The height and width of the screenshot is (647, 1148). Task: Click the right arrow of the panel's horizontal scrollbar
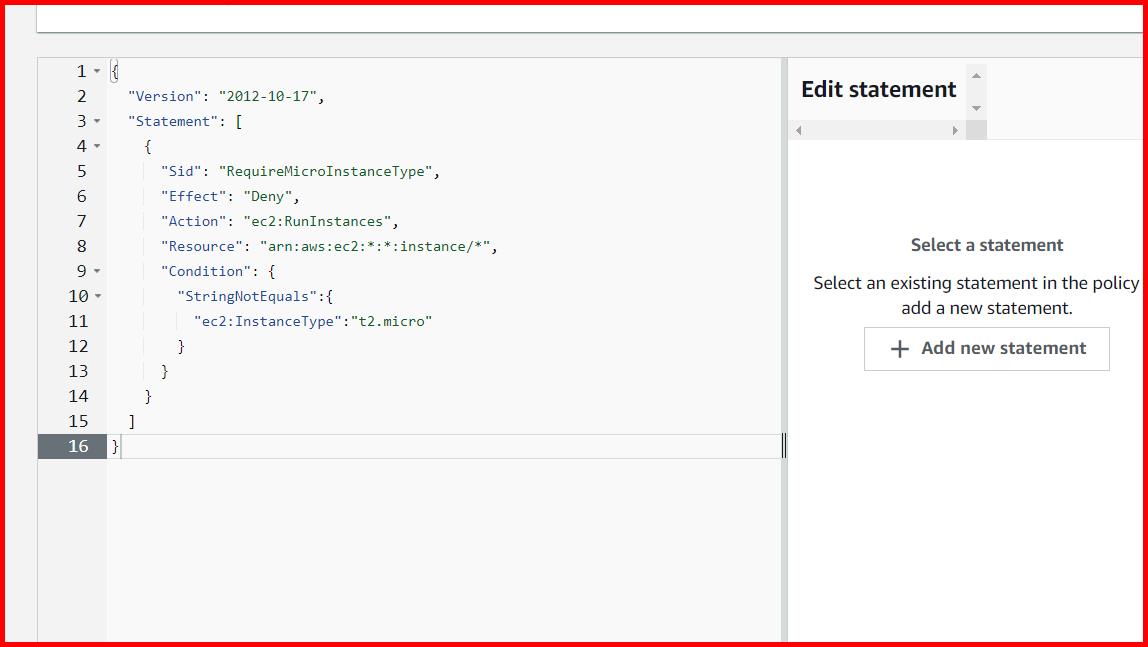click(955, 130)
